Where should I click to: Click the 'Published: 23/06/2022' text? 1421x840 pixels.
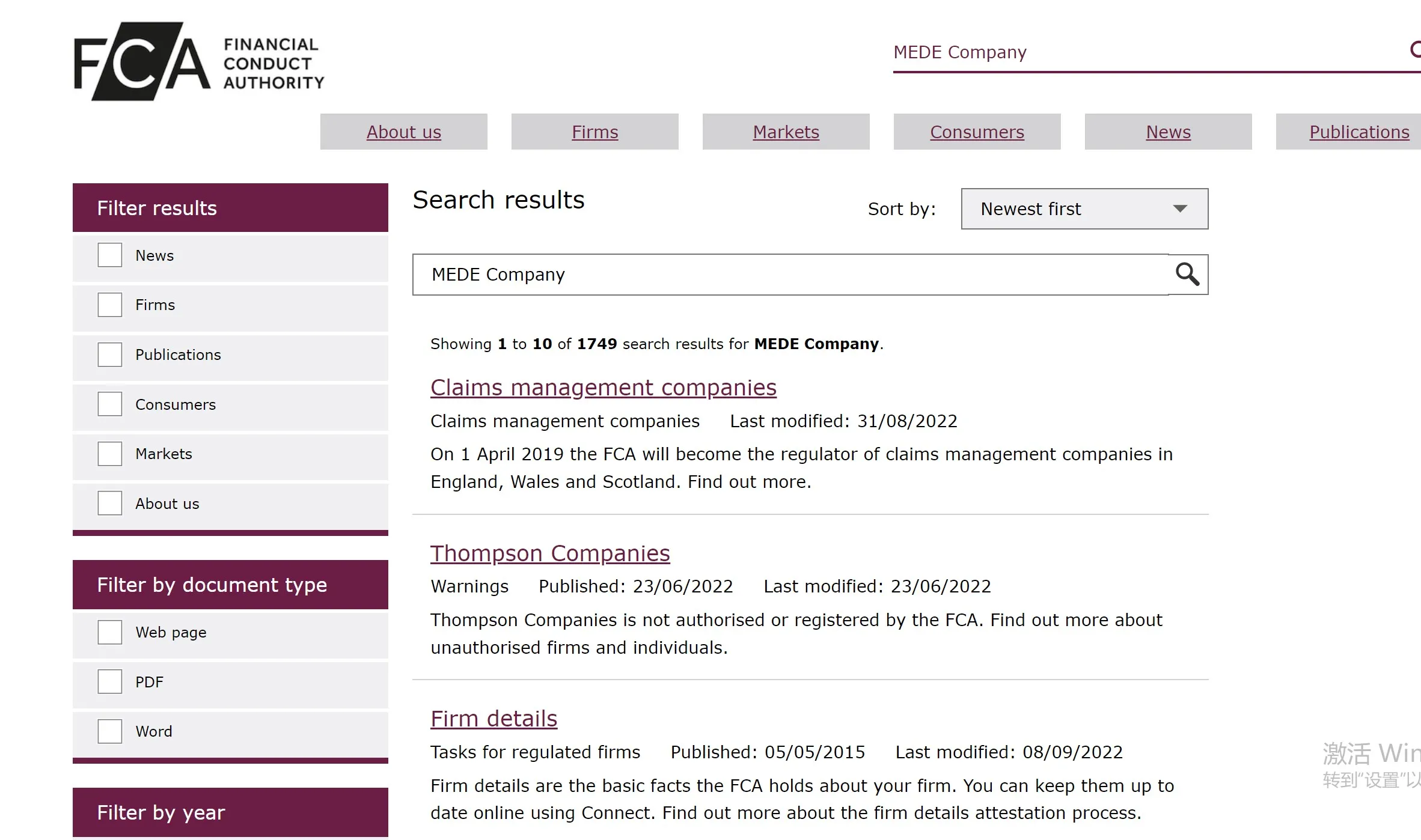(636, 586)
